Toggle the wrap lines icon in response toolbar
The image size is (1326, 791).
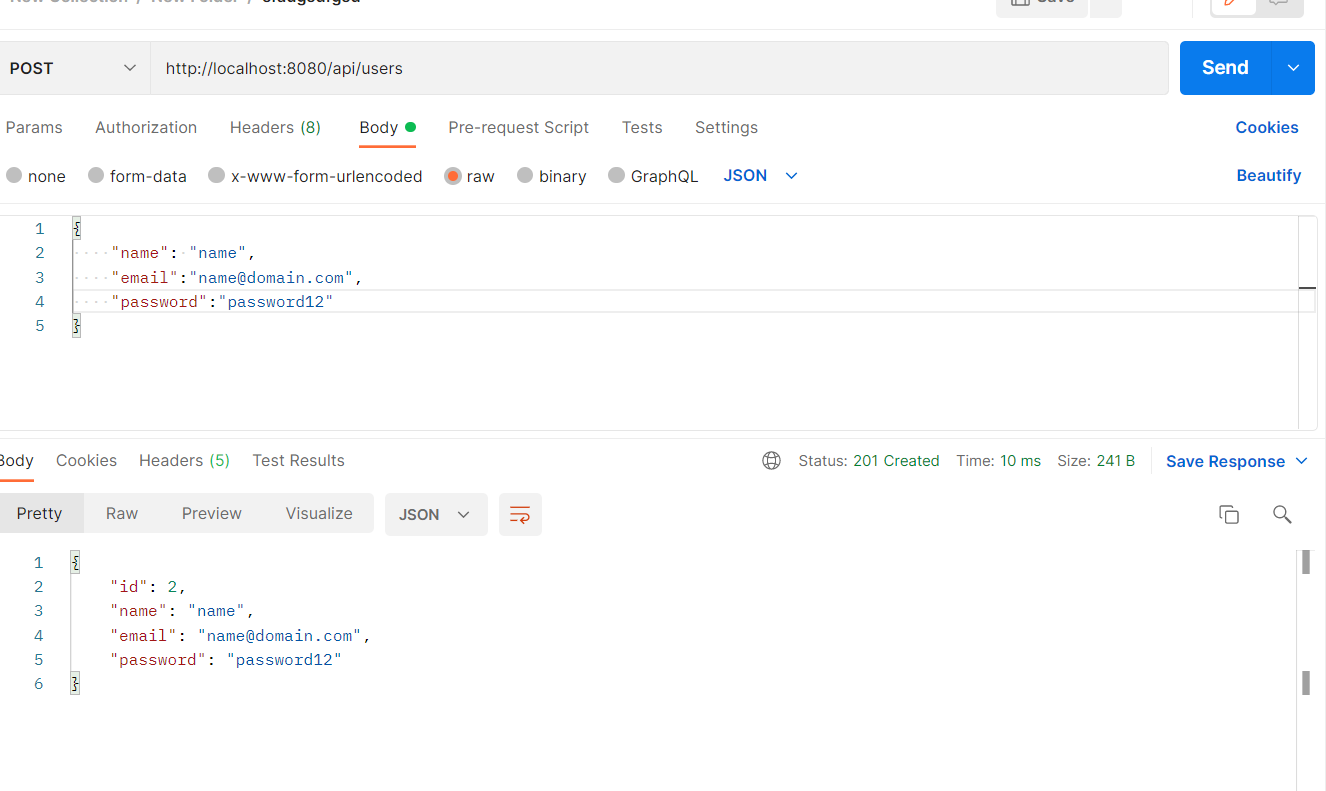pyautogui.click(x=520, y=514)
